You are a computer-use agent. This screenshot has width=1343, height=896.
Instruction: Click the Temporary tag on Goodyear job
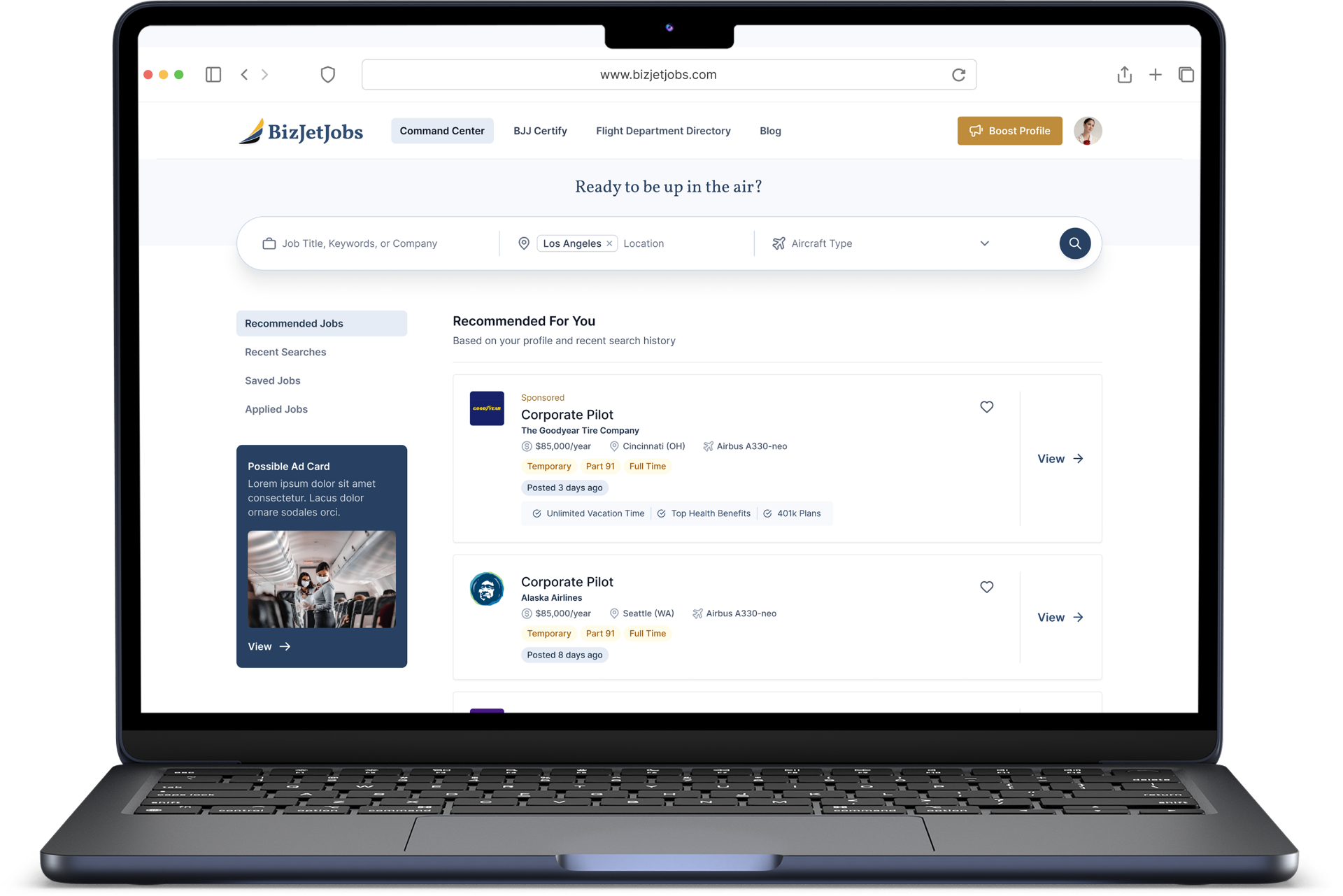549,467
